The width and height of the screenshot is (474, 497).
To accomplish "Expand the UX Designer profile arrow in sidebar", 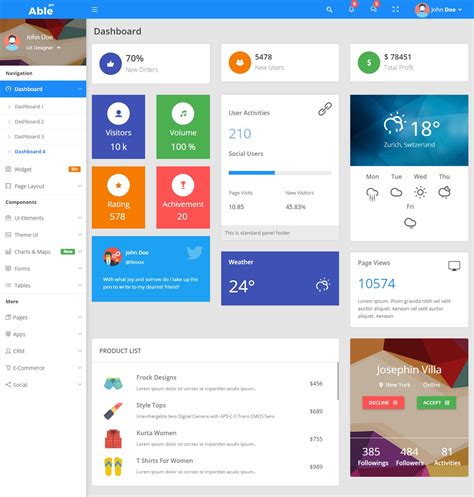I will (59, 48).
